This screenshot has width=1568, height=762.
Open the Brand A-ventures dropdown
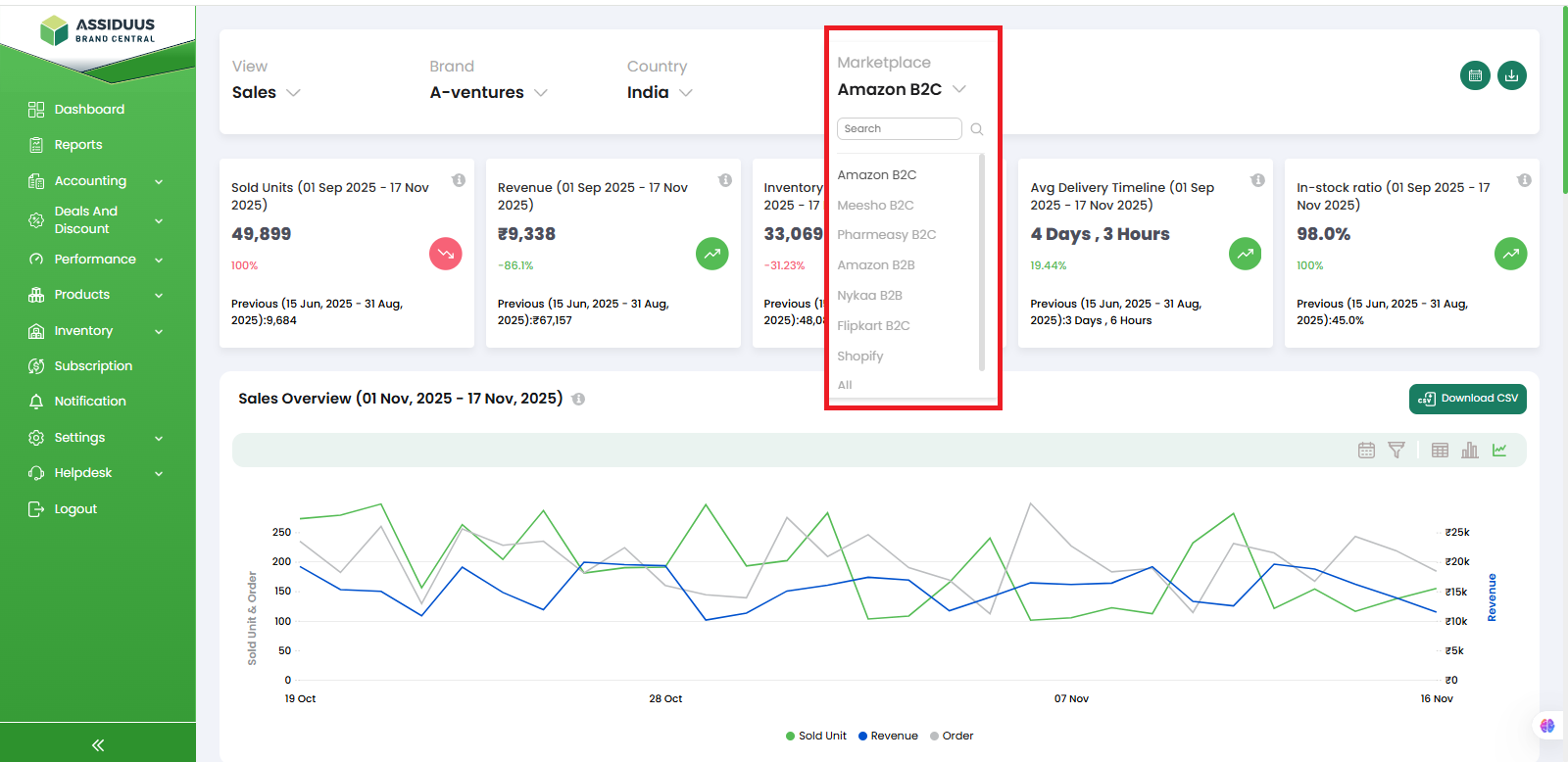pos(488,93)
